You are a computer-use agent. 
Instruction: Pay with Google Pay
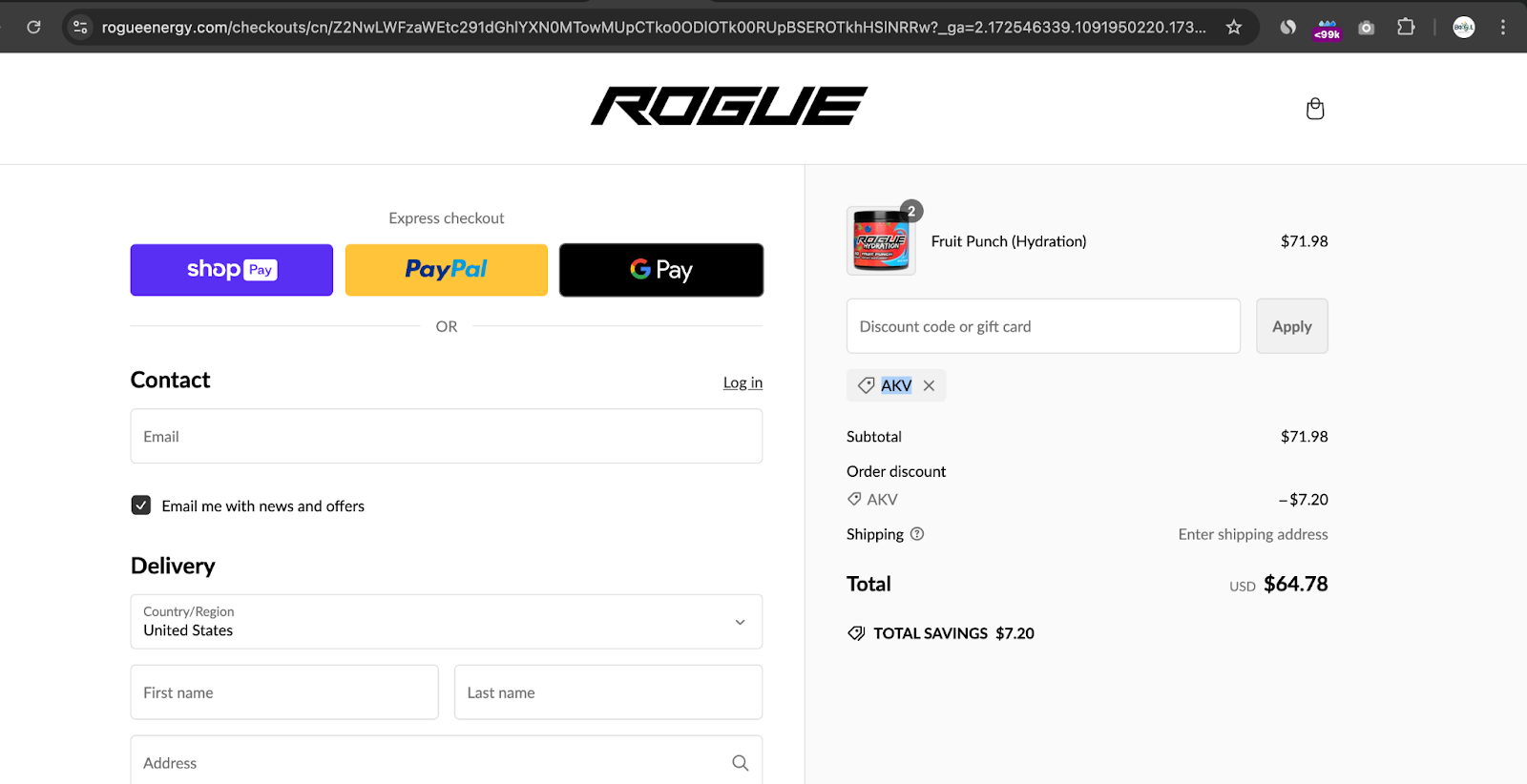[x=661, y=270]
